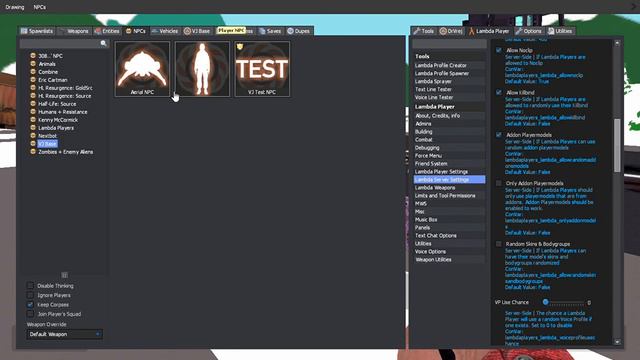
Task: Open the Lambda Player tab
Action: coord(489,31)
